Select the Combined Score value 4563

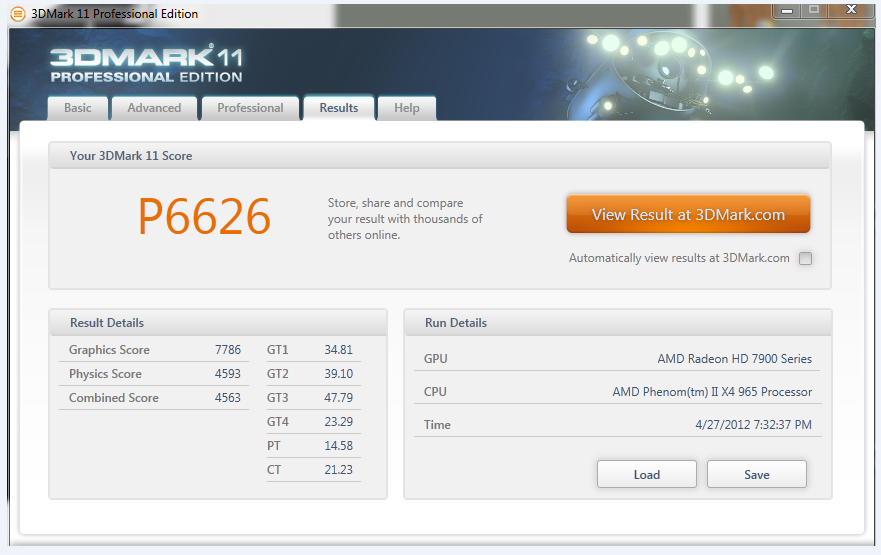[228, 398]
